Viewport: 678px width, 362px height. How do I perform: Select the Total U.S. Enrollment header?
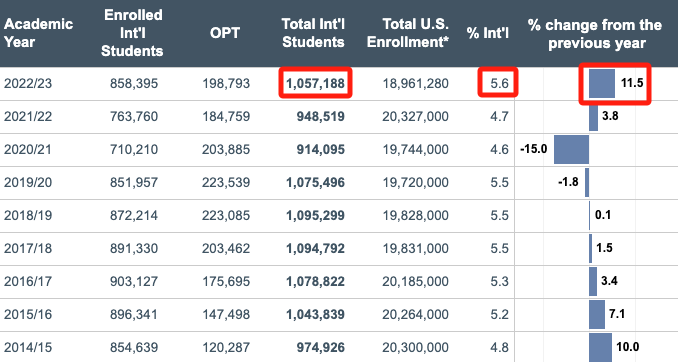click(x=408, y=33)
